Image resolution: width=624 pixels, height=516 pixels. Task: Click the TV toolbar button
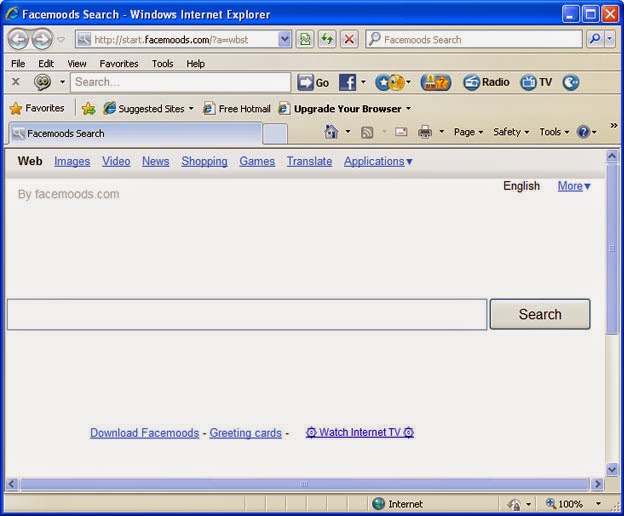(536, 83)
